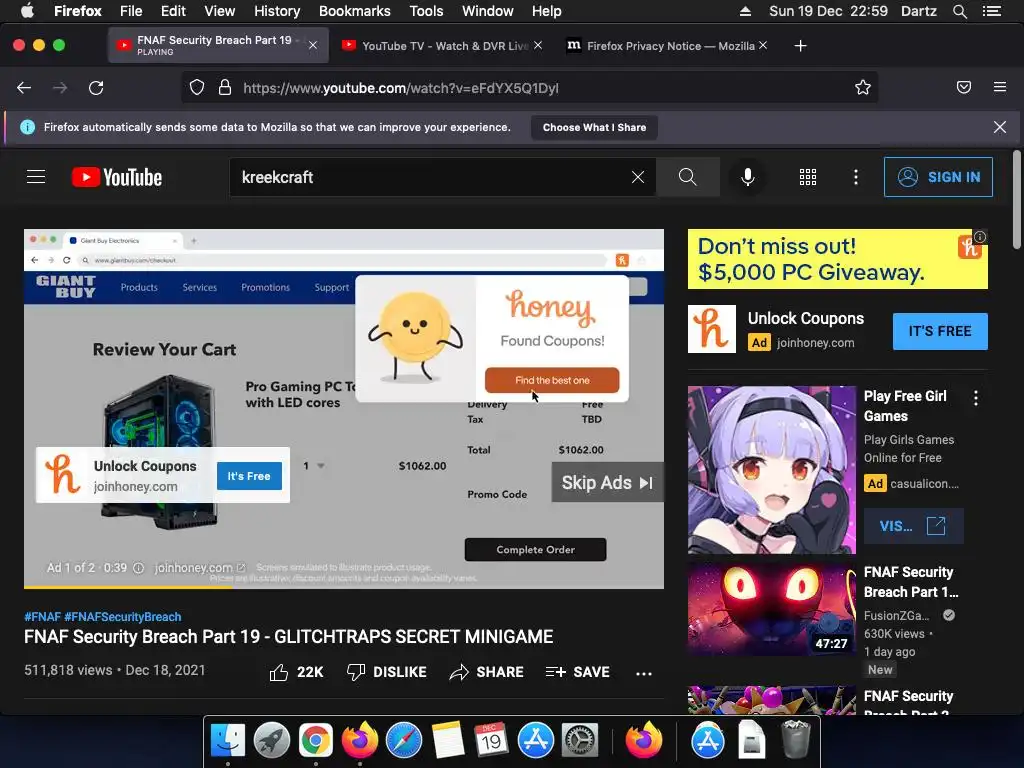Close the Firefox Privacy Notice tab
1024x768 pixels.
coord(763,45)
